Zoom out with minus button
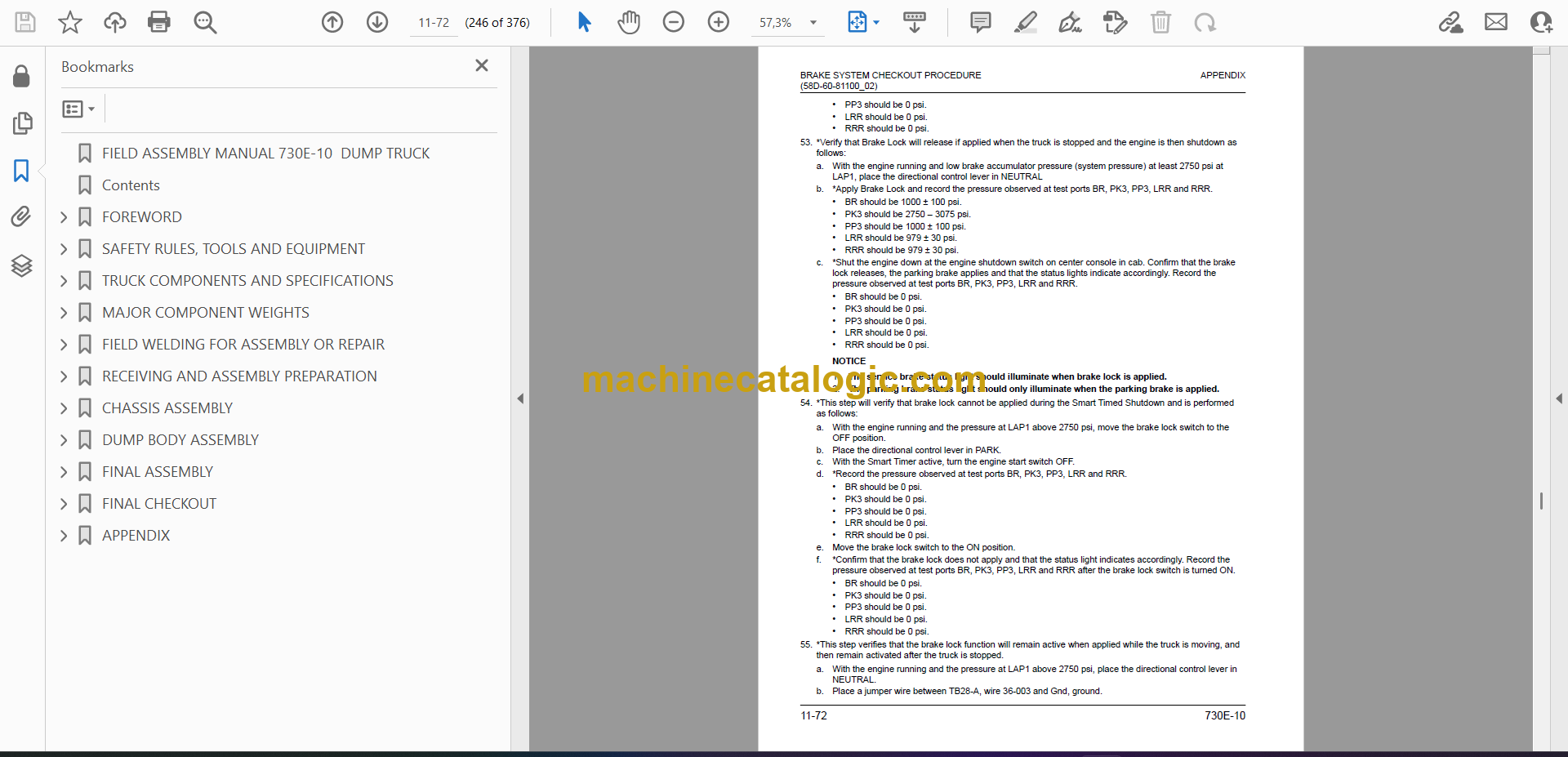Image resolution: width=1568 pixels, height=757 pixels. (674, 22)
